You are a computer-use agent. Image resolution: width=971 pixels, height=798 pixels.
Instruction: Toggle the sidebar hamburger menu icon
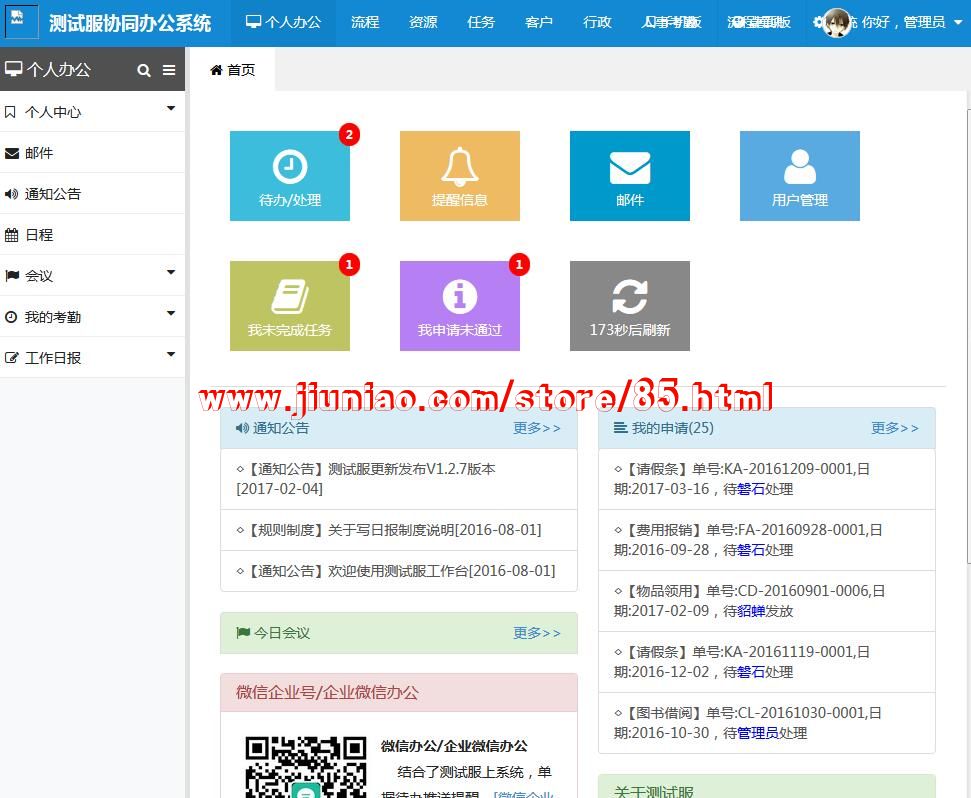pos(169,70)
